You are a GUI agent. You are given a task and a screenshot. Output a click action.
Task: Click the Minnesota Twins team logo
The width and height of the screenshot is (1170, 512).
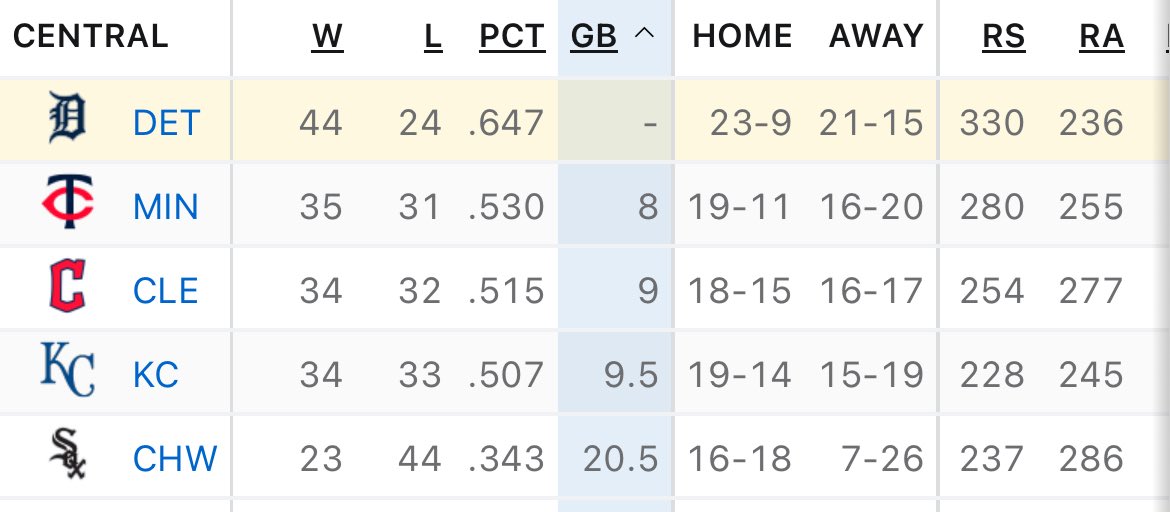tap(67, 201)
